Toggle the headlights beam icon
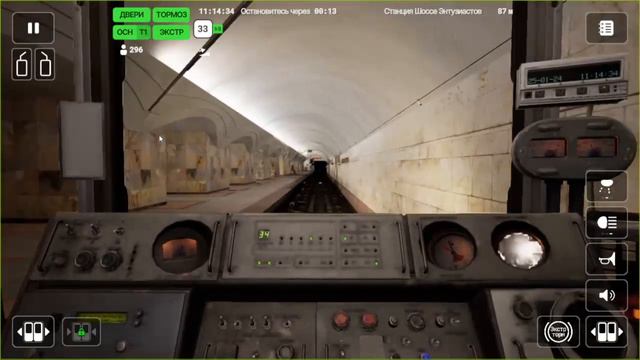This screenshot has height=360, width=640. [x=607, y=223]
